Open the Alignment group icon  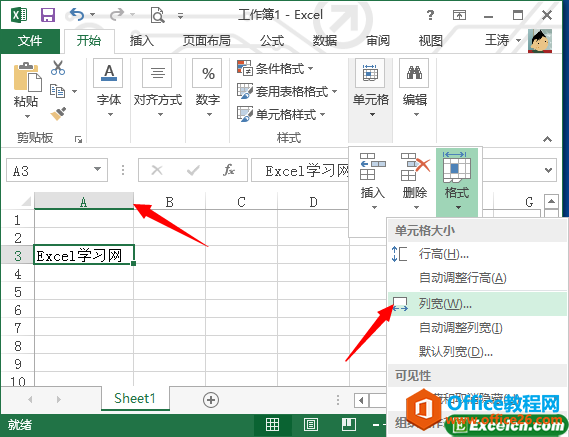point(157,73)
